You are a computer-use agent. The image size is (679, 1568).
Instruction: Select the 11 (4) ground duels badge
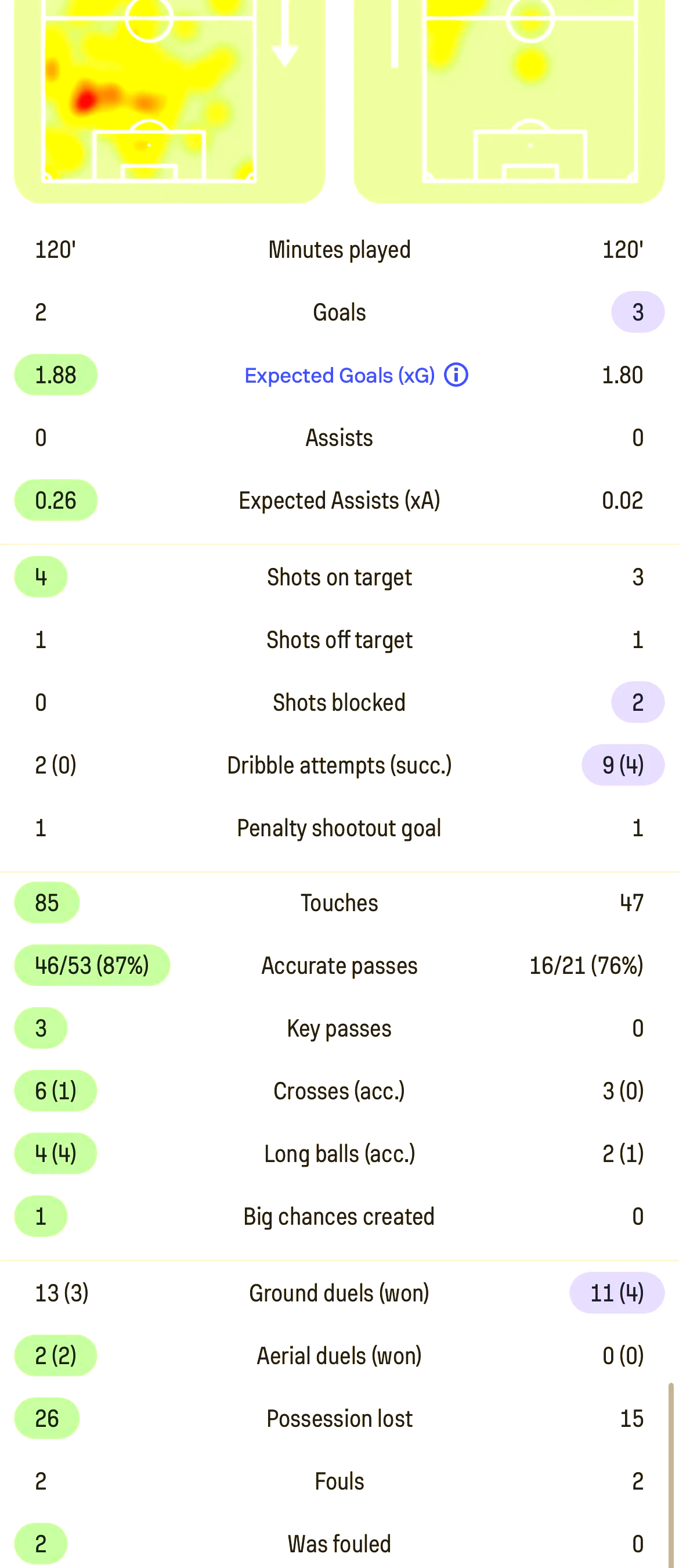[x=616, y=1293]
